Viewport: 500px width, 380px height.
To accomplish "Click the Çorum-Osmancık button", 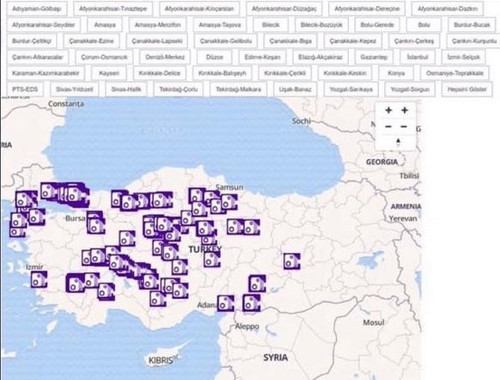I will pyautogui.click(x=104, y=57).
